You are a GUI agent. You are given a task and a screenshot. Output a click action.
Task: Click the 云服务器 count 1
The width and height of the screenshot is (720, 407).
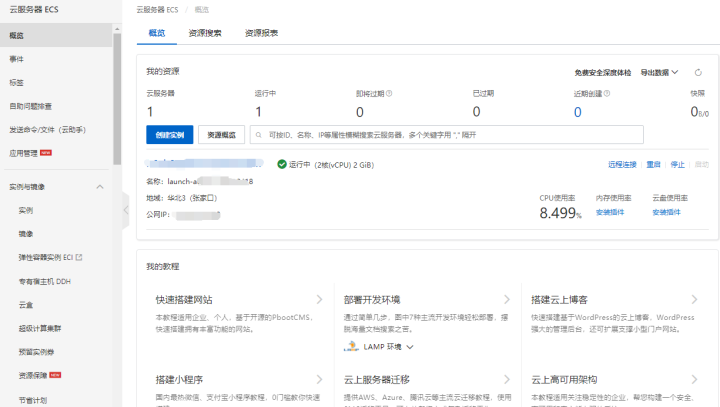150,112
